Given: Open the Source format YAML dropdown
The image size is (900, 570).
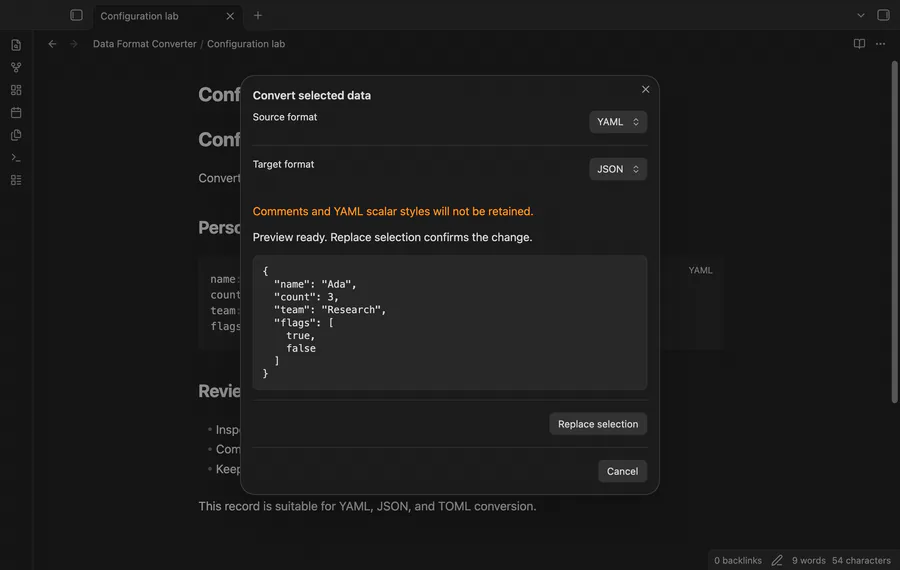Looking at the screenshot, I should (x=618, y=122).
